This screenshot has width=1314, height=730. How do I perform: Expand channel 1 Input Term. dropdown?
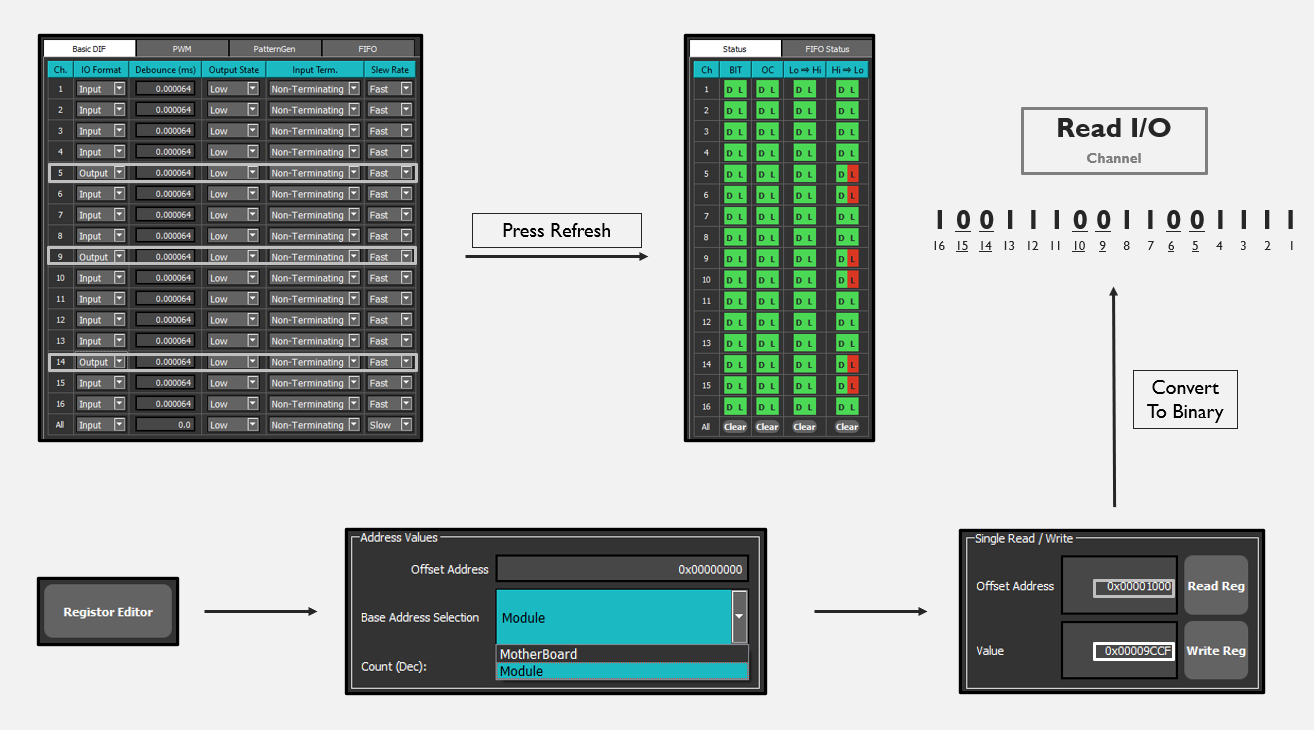click(x=353, y=89)
